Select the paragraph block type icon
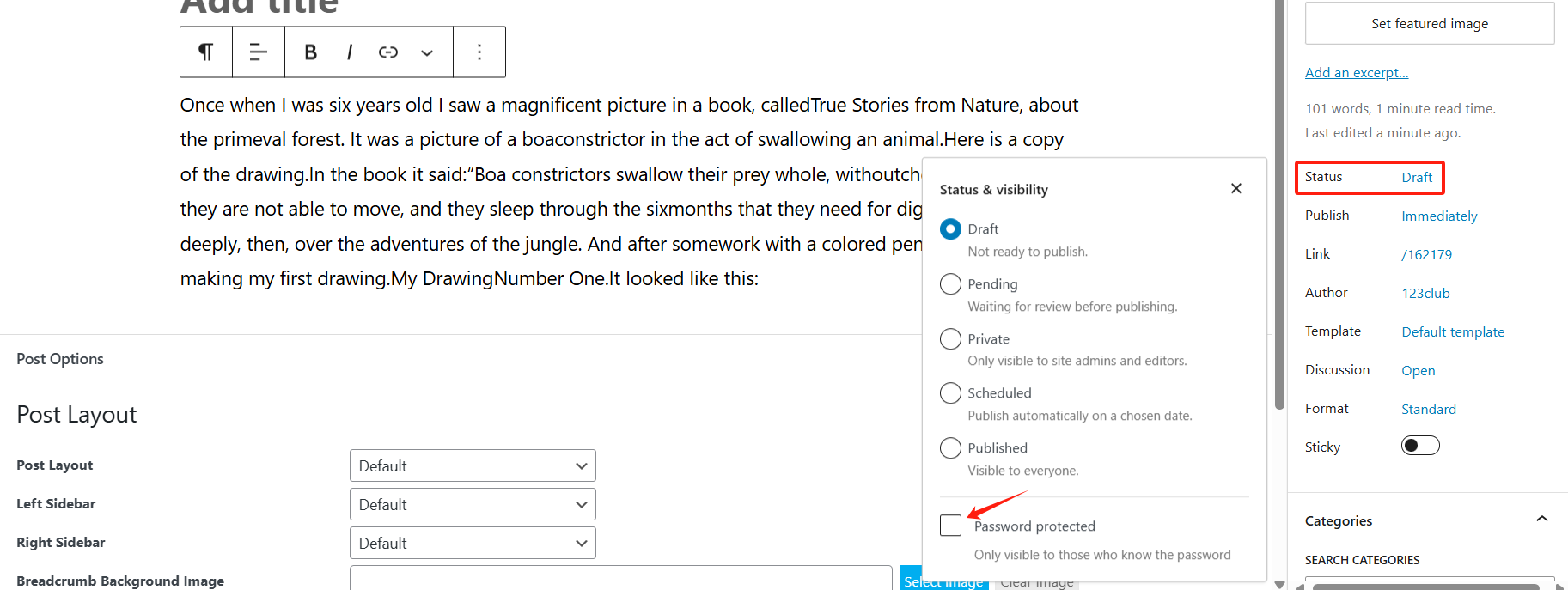This screenshot has width=1568, height=590. [204, 52]
